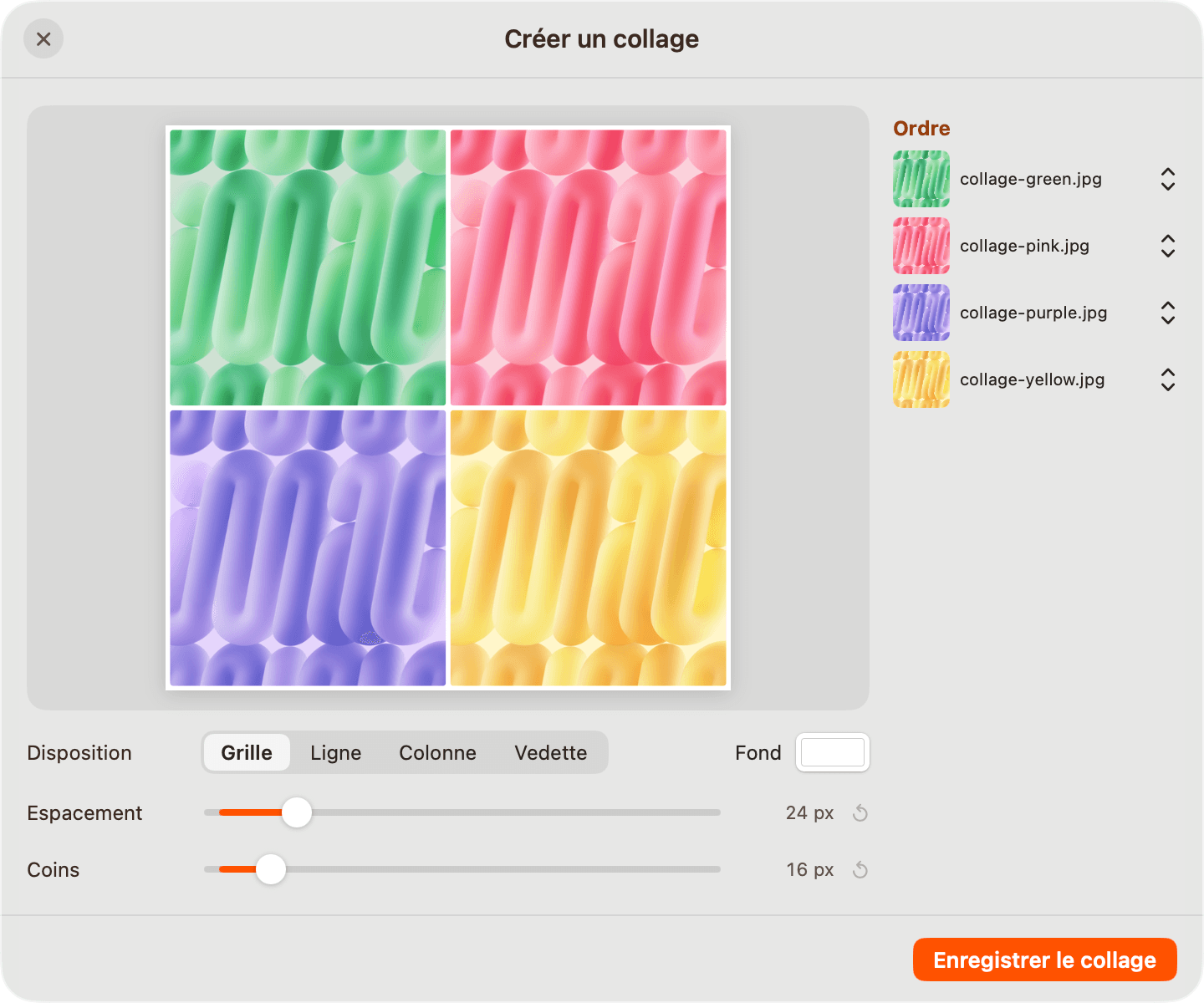Click the Espacement slider handle
Viewport: 1204px width, 1003px height.
pos(297,812)
